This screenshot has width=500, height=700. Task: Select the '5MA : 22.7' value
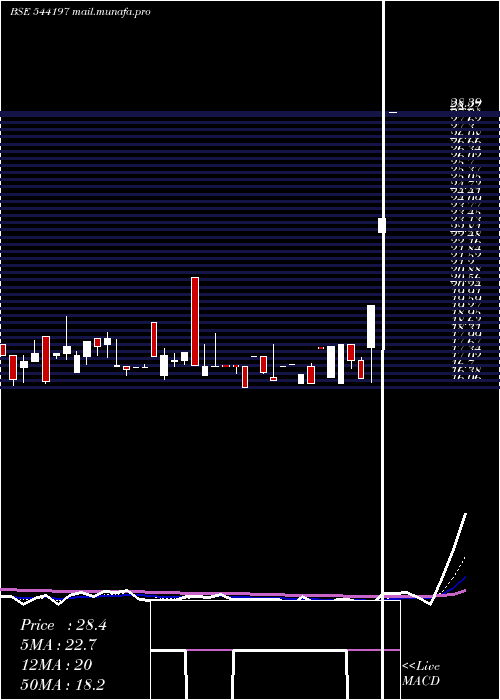click(x=58, y=645)
